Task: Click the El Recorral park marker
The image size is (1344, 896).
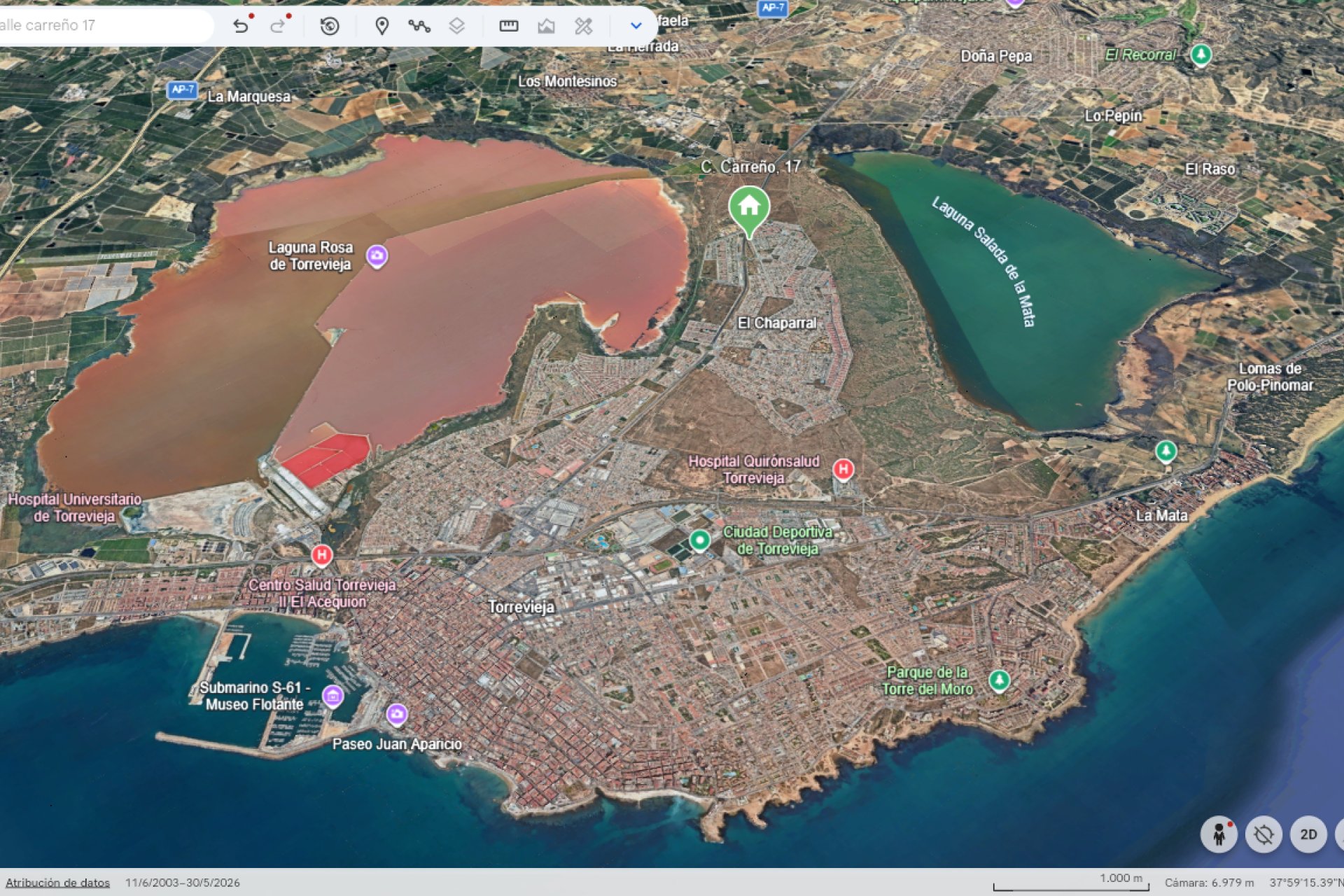Action: (1201, 55)
